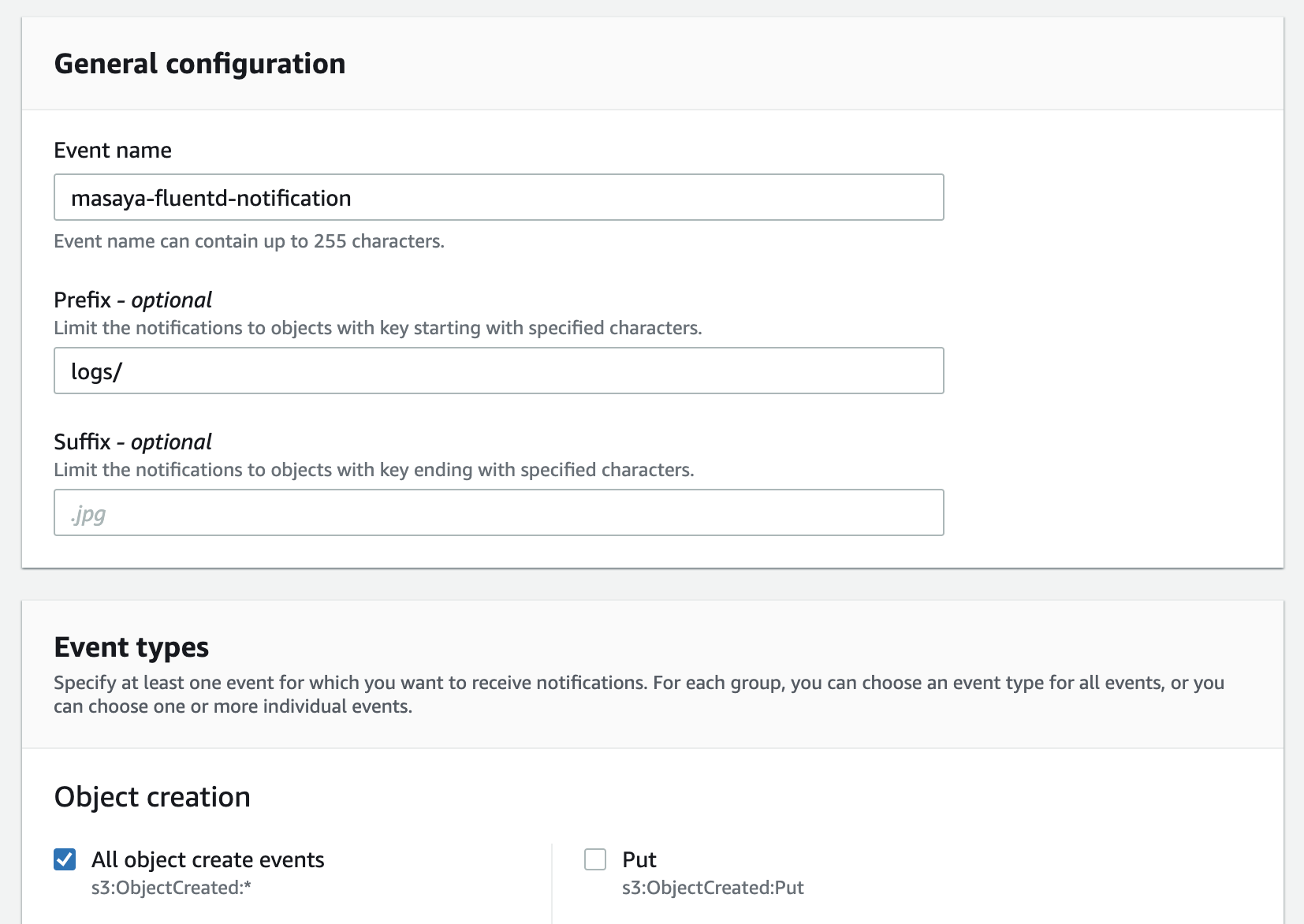Click the Event types section header
The height and width of the screenshot is (924, 1304).
click(x=131, y=646)
